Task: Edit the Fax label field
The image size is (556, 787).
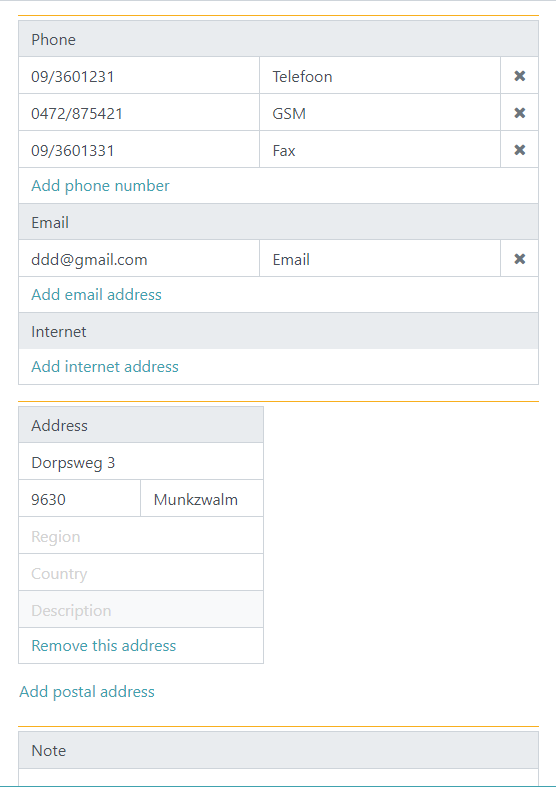Action: 380,150
